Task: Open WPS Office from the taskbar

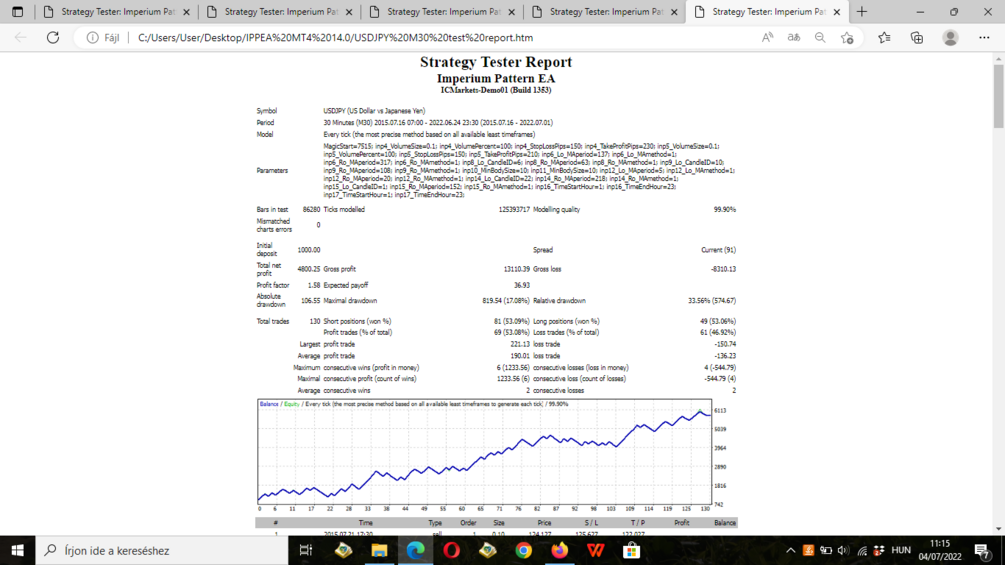Action: pos(595,550)
